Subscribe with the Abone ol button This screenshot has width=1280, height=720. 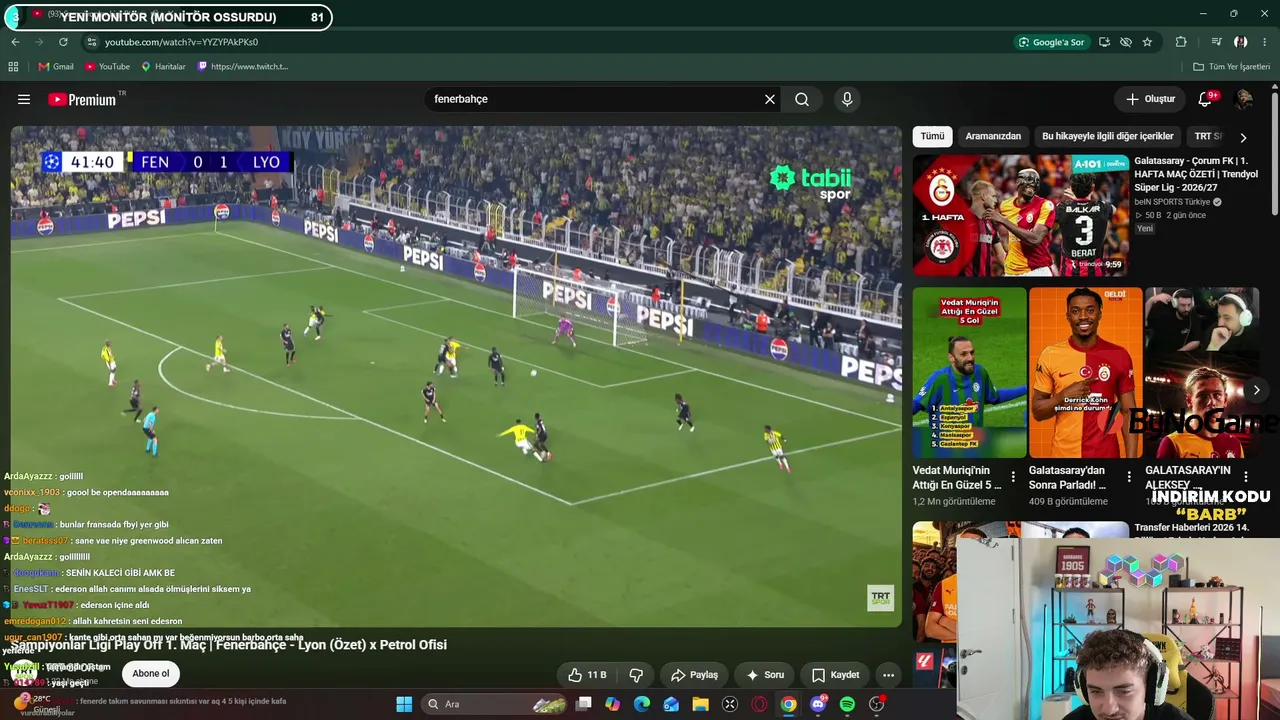[x=151, y=673]
